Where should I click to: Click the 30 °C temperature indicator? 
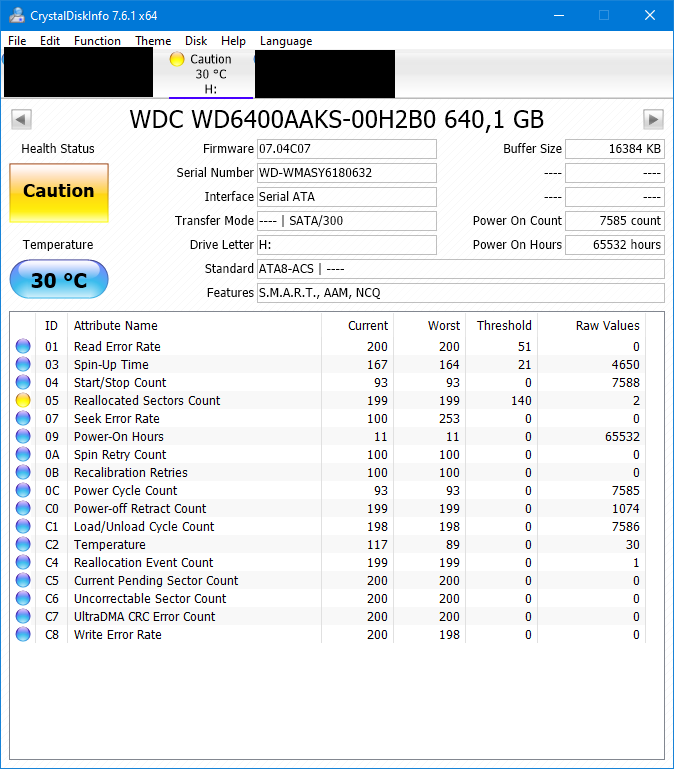click(x=59, y=280)
